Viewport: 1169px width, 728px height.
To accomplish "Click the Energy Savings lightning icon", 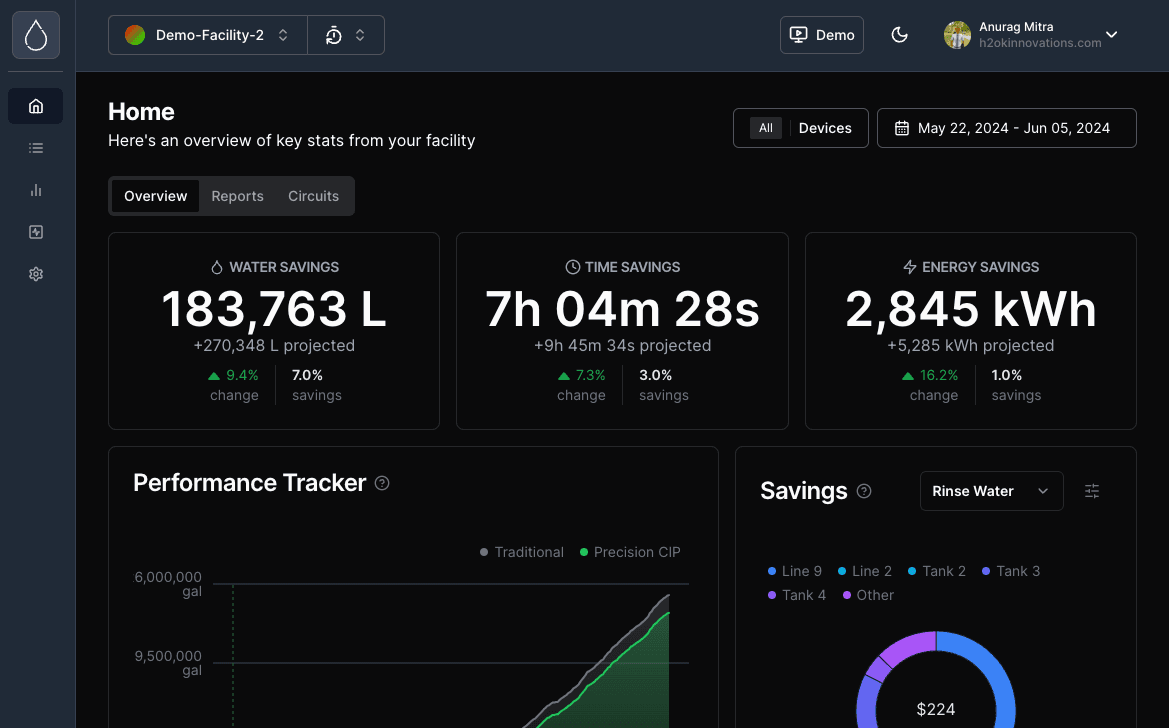I will (910, 267).
